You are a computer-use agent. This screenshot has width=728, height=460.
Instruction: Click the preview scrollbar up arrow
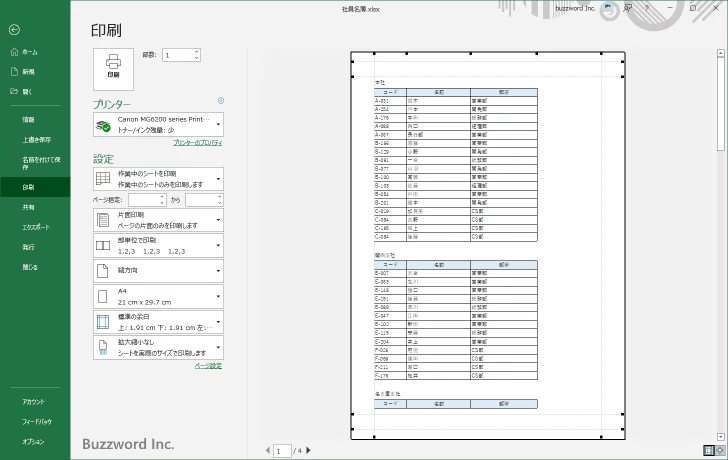(721, 53)
